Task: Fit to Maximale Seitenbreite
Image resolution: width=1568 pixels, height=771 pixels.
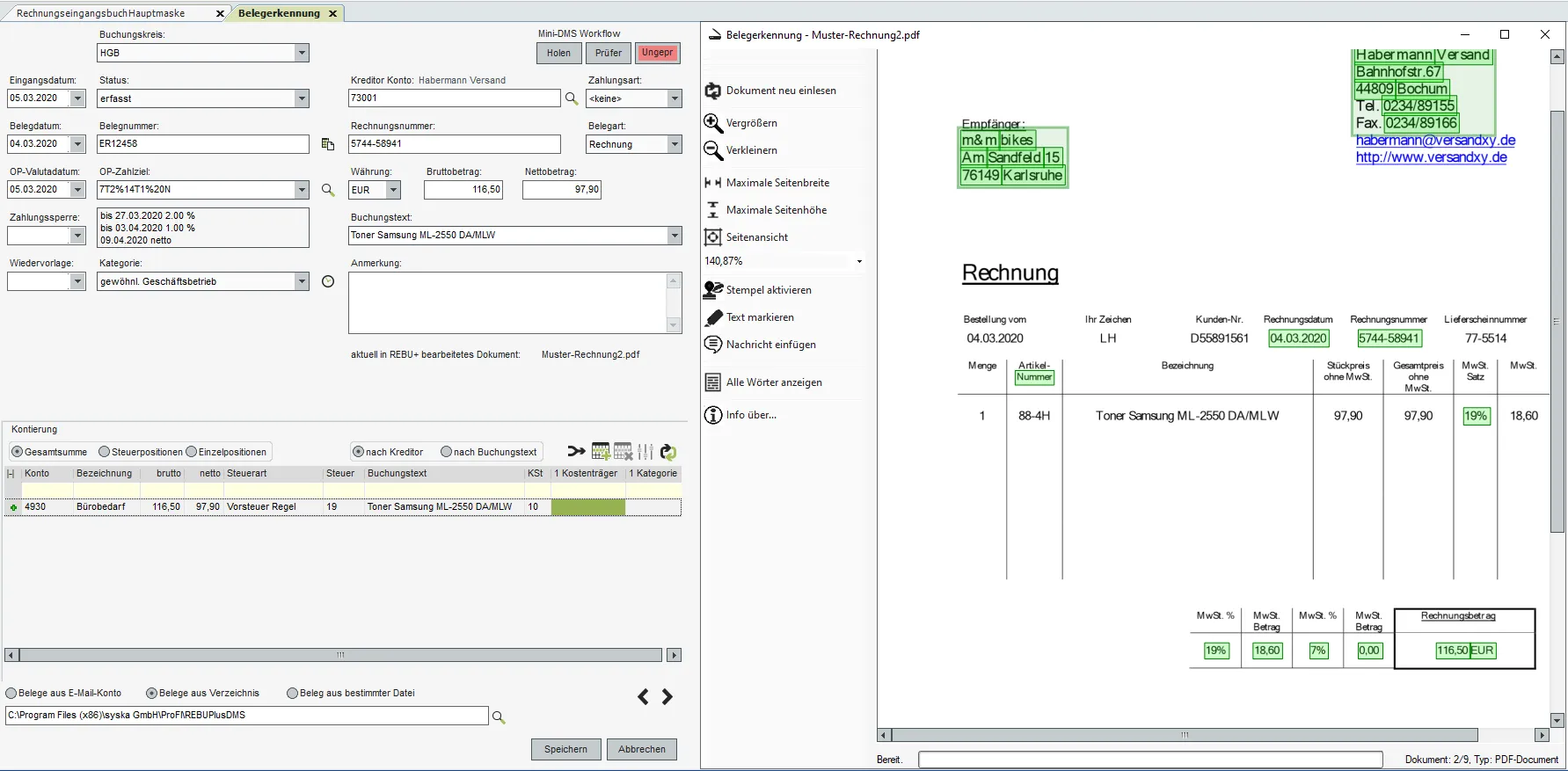Action: coord(713,183)
